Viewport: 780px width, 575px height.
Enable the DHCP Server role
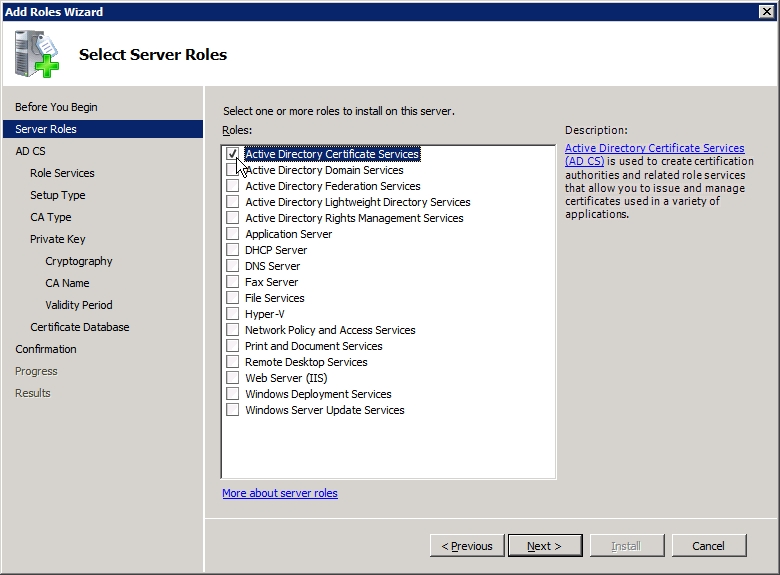point(232,250)
